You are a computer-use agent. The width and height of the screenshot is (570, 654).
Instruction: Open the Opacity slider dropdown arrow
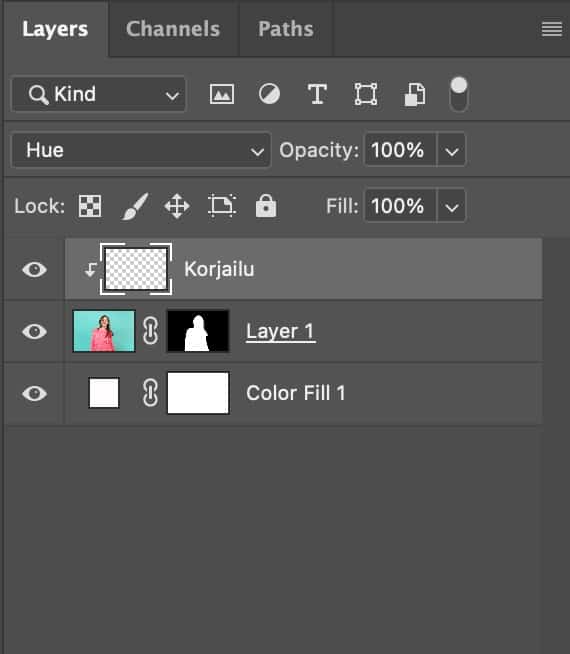click(x=452, y=150)
